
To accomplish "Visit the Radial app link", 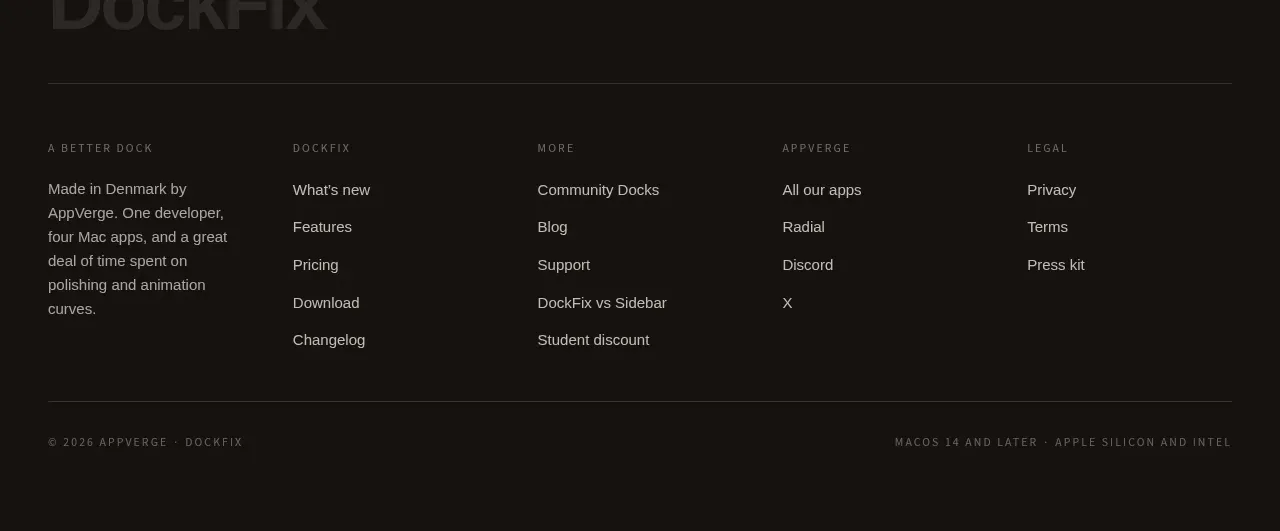I will (x=803, y=227).
